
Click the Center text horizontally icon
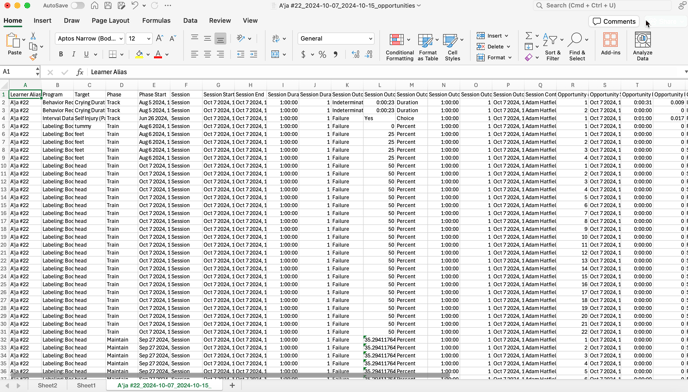[x=207, y=54]
